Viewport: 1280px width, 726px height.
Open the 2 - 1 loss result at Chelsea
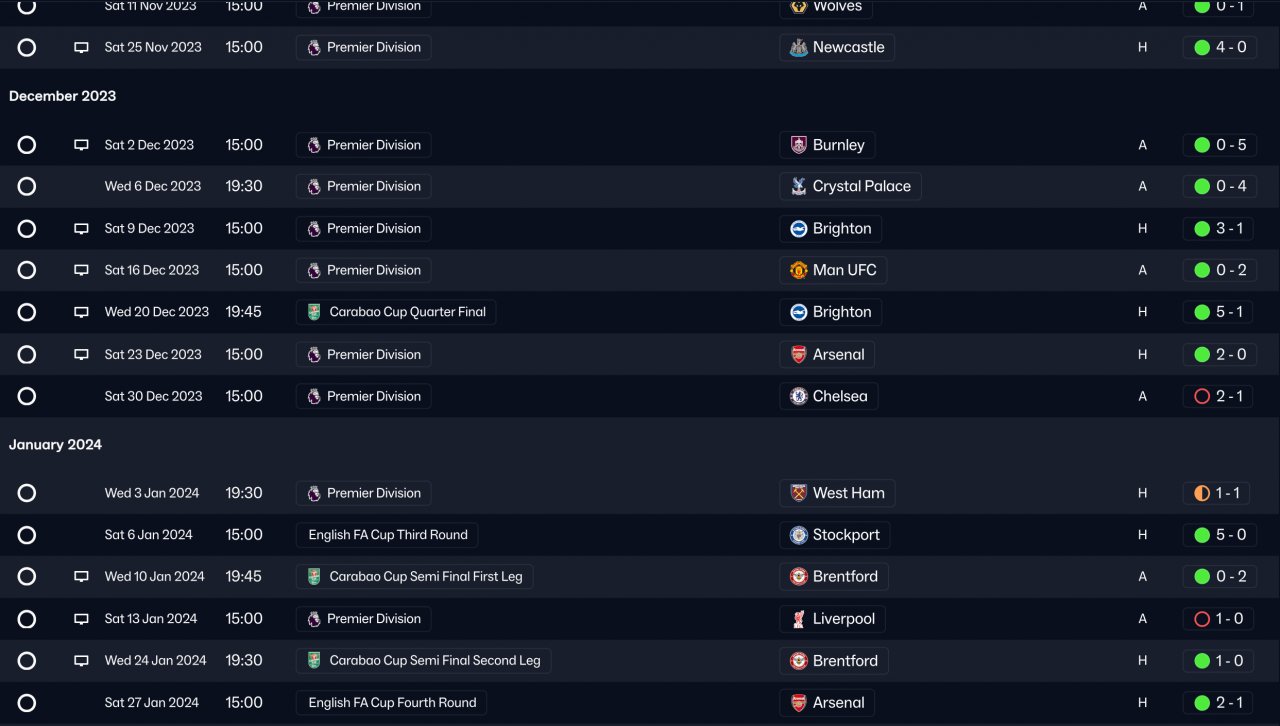tap(1220, 396)
